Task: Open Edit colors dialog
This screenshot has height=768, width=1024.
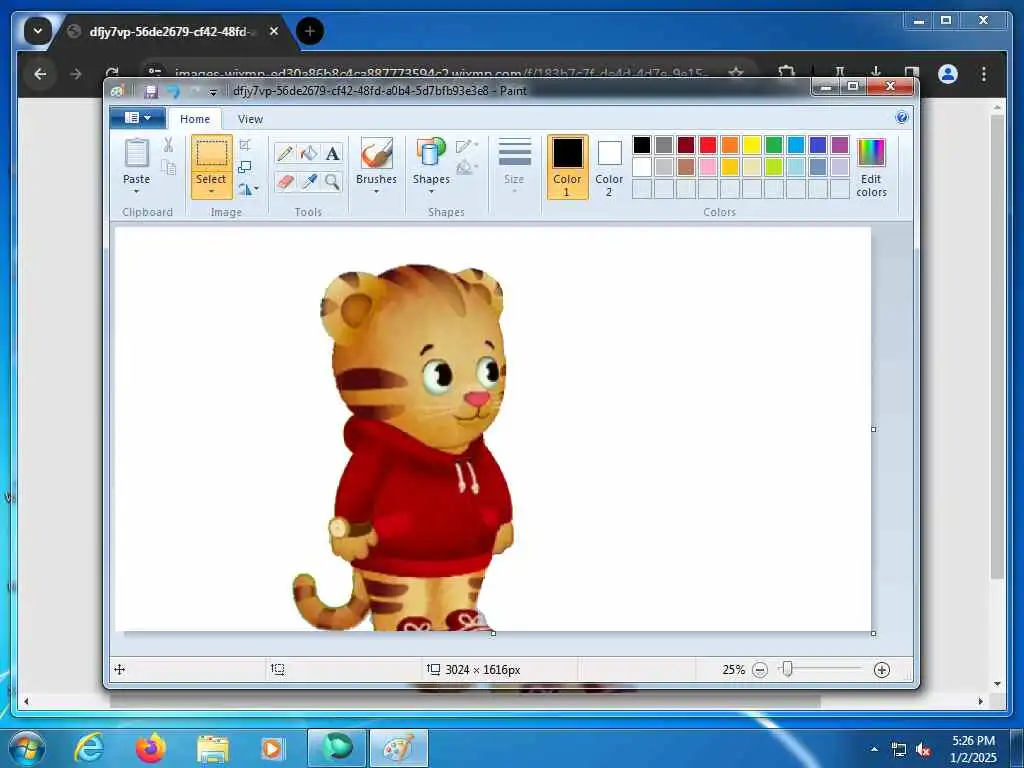Action: pyautogui.click(x=871, y=168)
